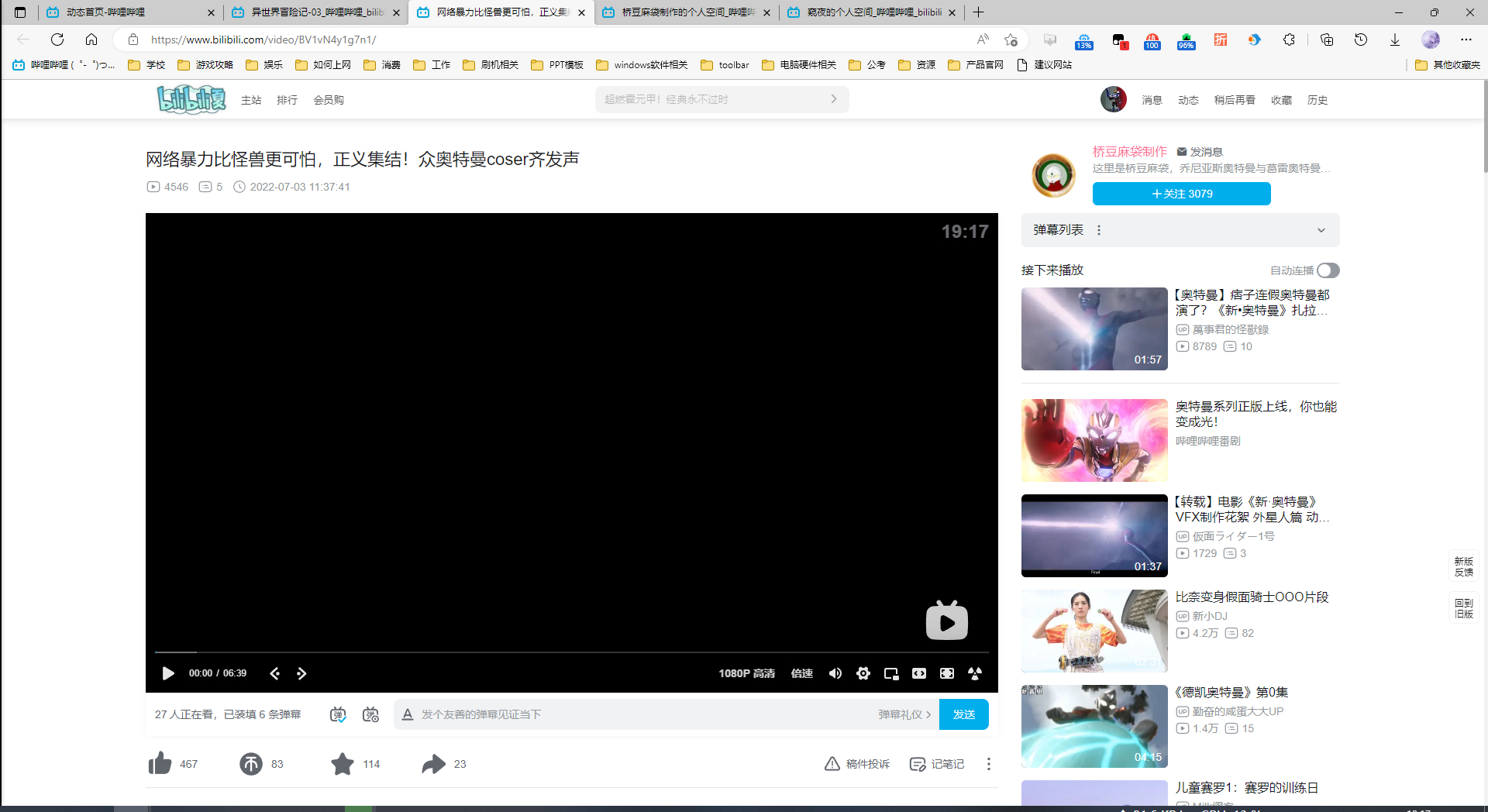Click the uploader's round avatar
1488x812 pixels.
pyautogui.click(x=1054, y=174)
